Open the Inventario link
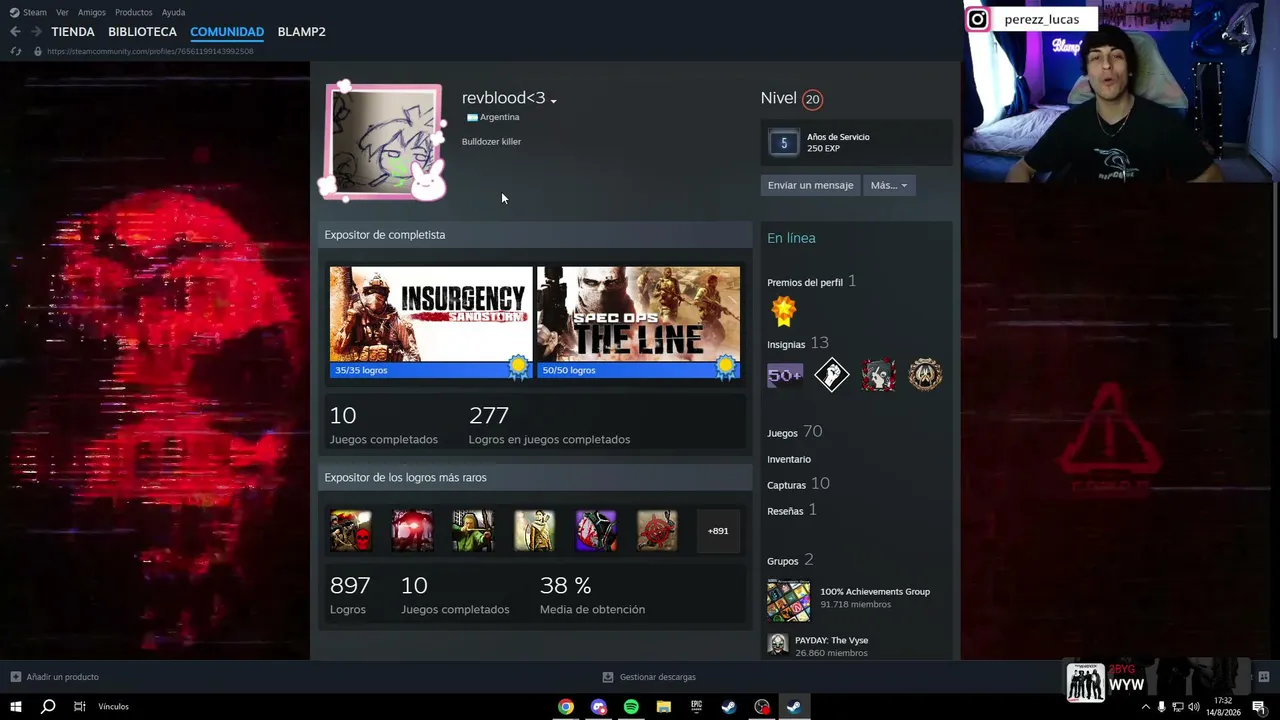1280x720 pixels. (789, 459)
